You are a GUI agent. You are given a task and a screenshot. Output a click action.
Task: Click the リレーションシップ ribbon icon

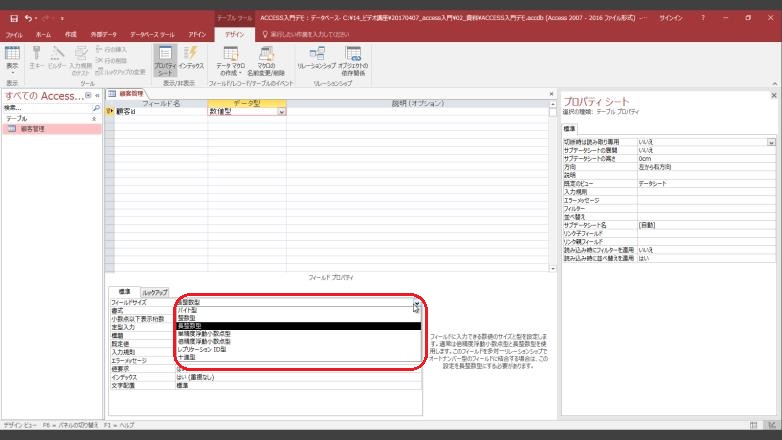click(x=317, y=57)
